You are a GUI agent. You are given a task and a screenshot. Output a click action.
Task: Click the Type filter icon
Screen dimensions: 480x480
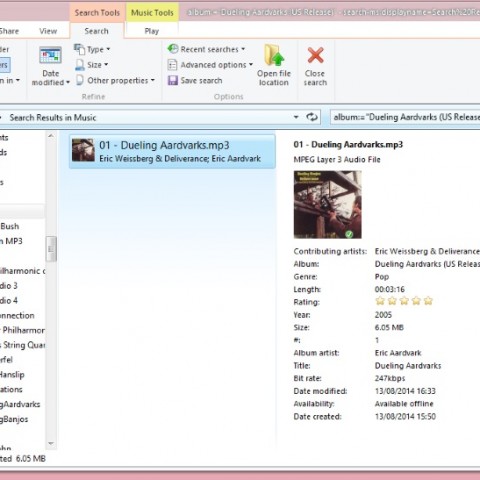(79, 49)
